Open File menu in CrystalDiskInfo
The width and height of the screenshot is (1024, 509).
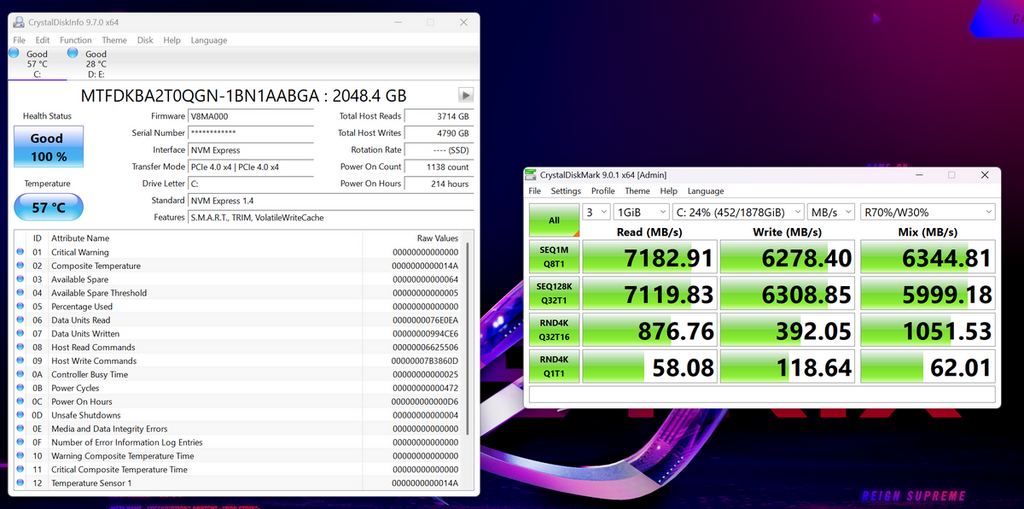click(19, 40)
